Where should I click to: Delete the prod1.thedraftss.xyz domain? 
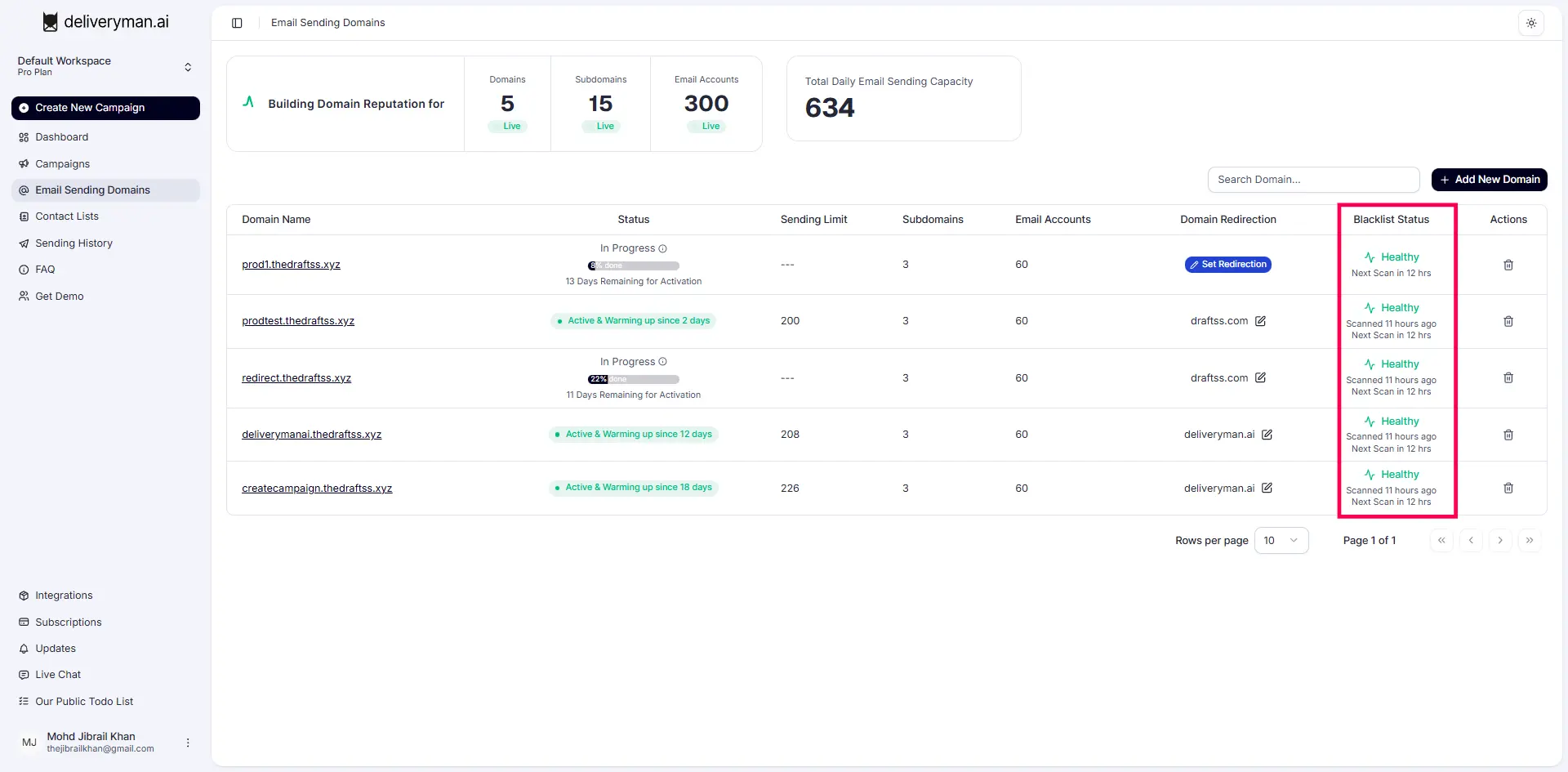click(x=1508, y=265)
